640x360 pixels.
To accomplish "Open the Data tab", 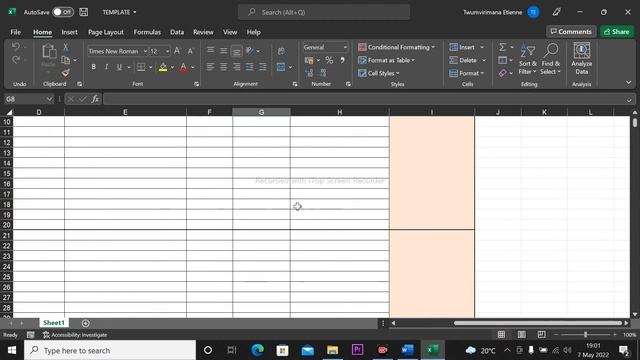I will pos(177,32).
